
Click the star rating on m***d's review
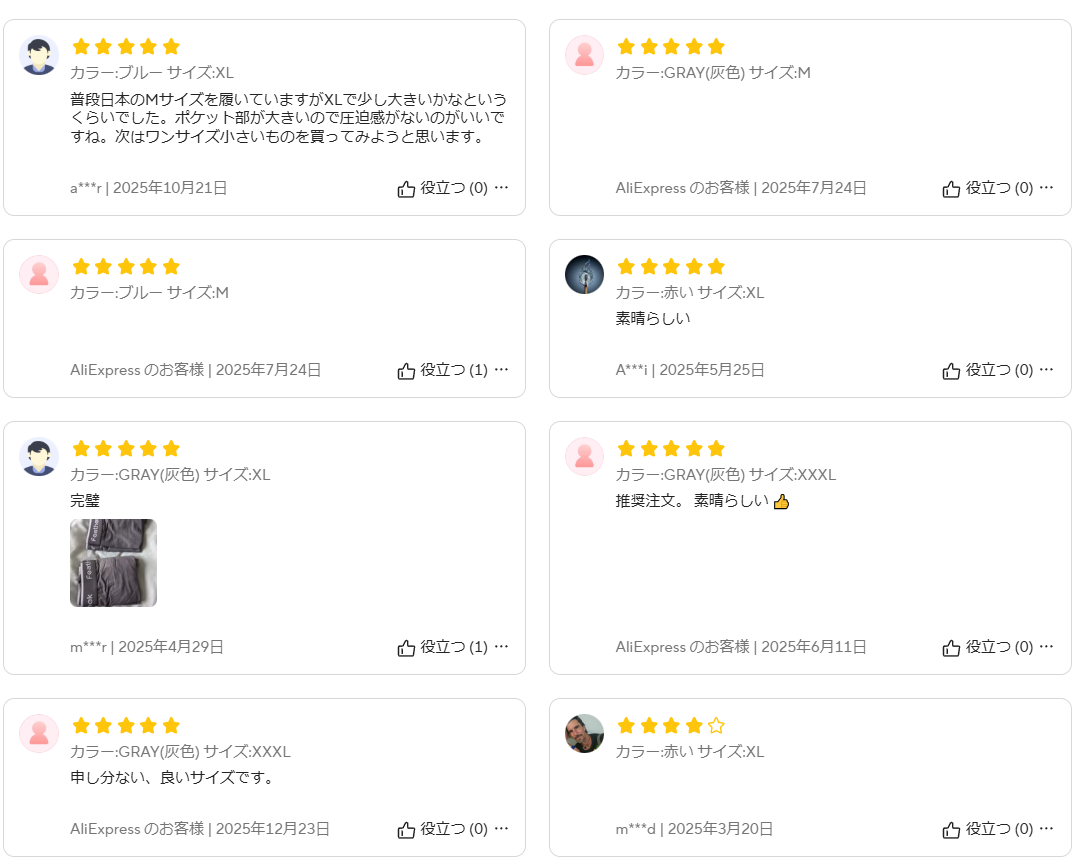pos(670,726)
